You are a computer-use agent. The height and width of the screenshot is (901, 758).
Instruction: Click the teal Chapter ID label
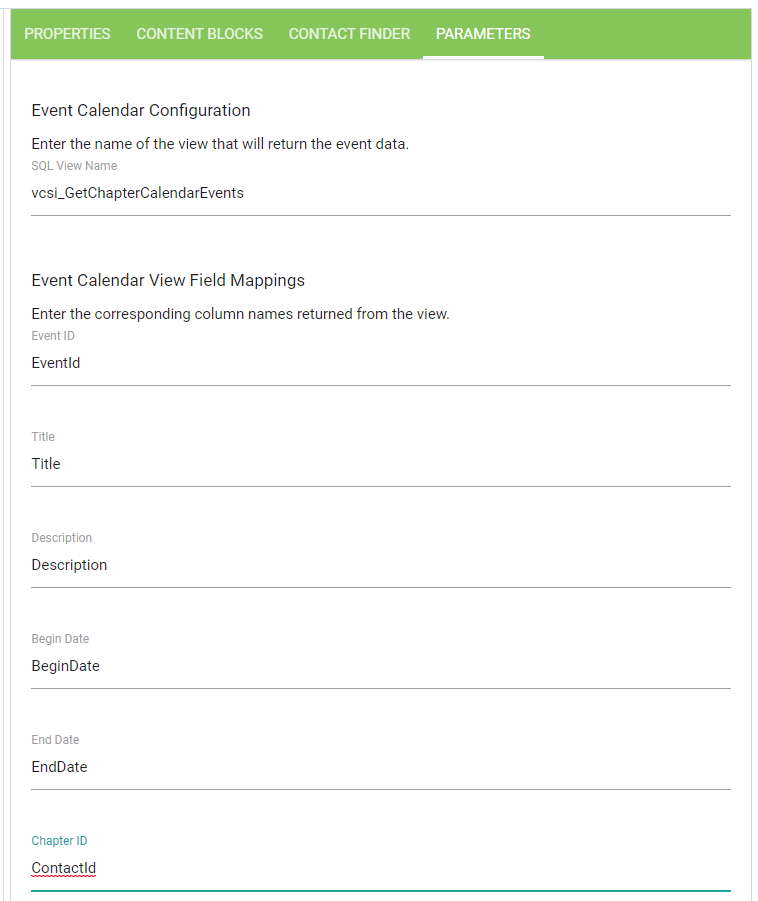[59, 841]
